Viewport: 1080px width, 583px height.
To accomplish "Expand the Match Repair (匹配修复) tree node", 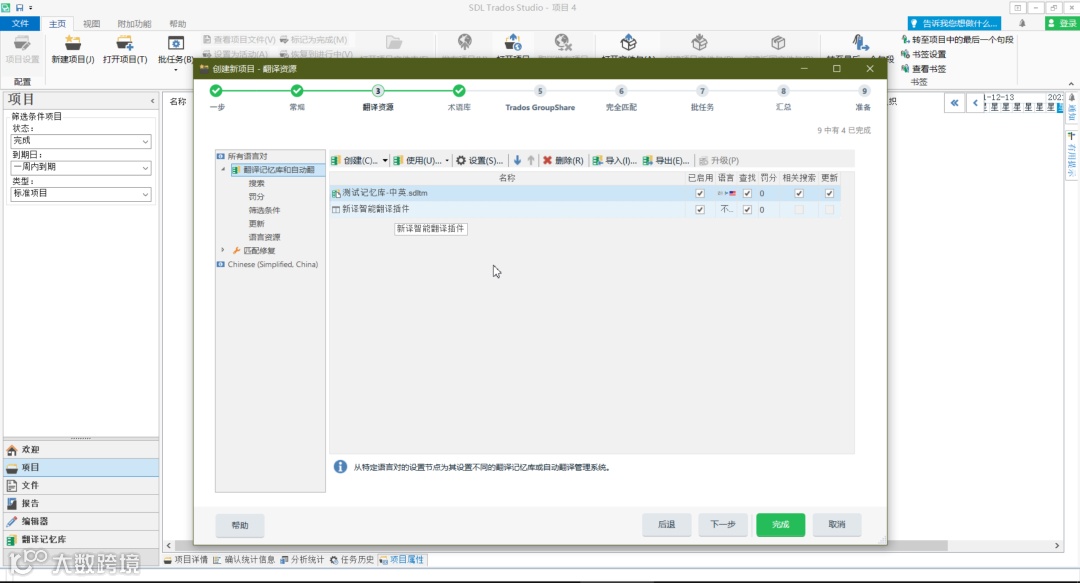I will pos(222,250).
